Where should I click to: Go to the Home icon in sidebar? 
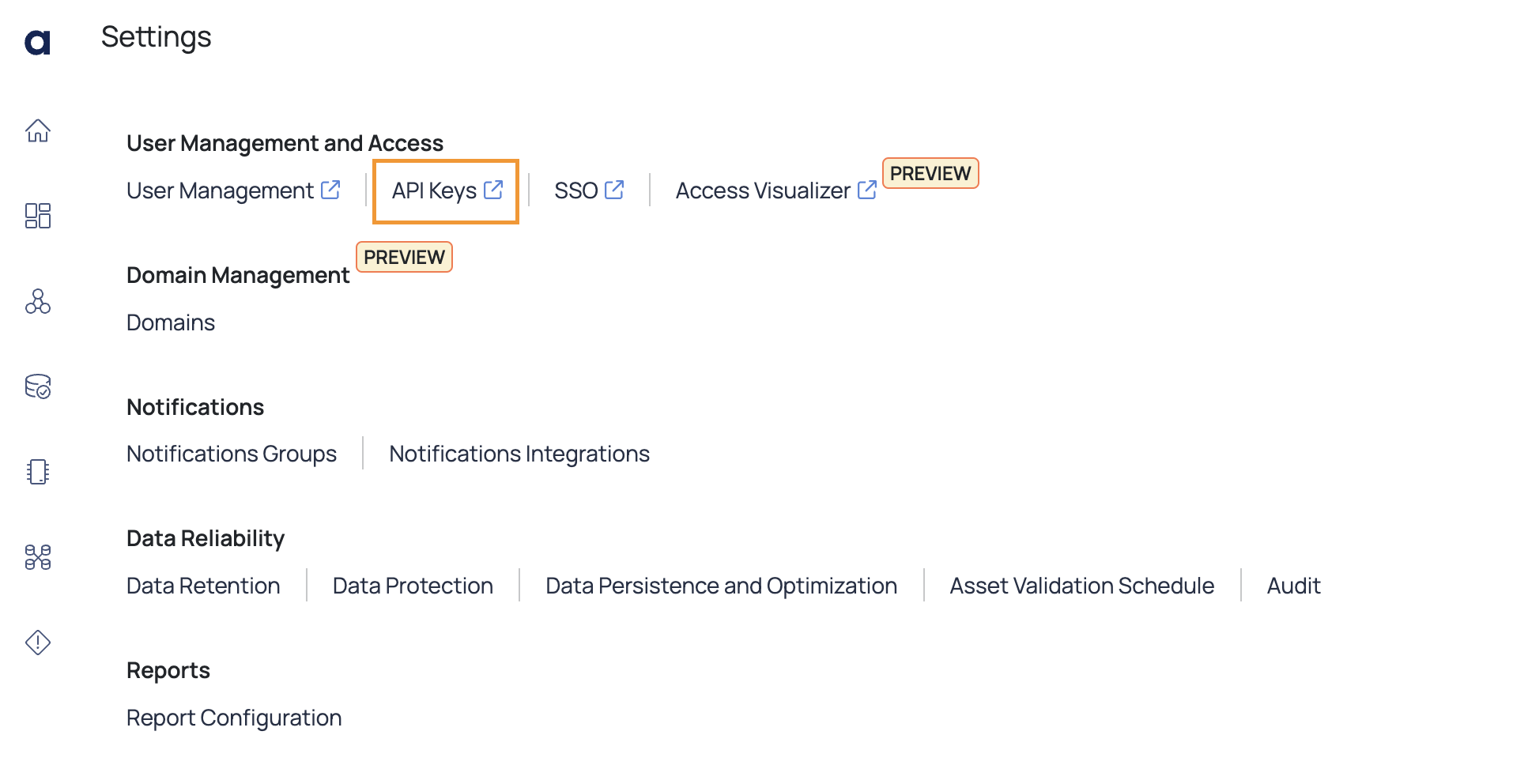[x=38, y=130]
